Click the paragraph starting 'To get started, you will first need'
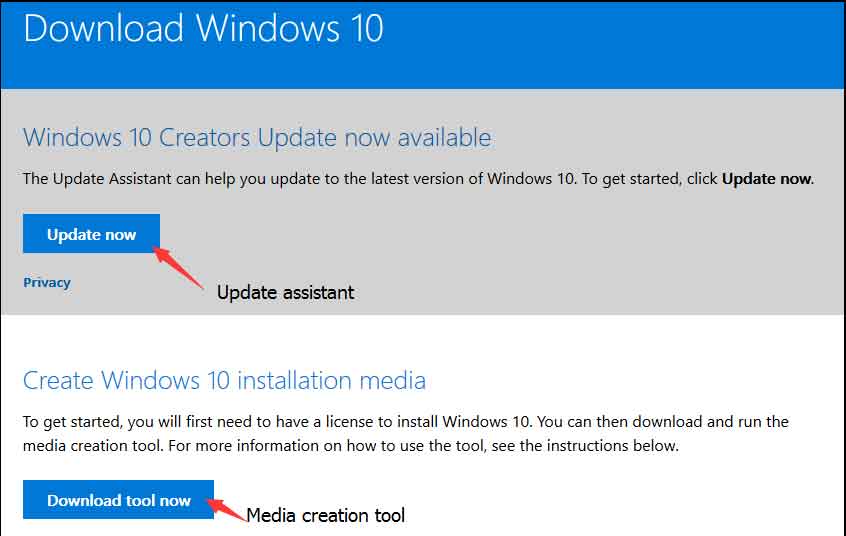This screenshot has height=536, width=846. 406,433
